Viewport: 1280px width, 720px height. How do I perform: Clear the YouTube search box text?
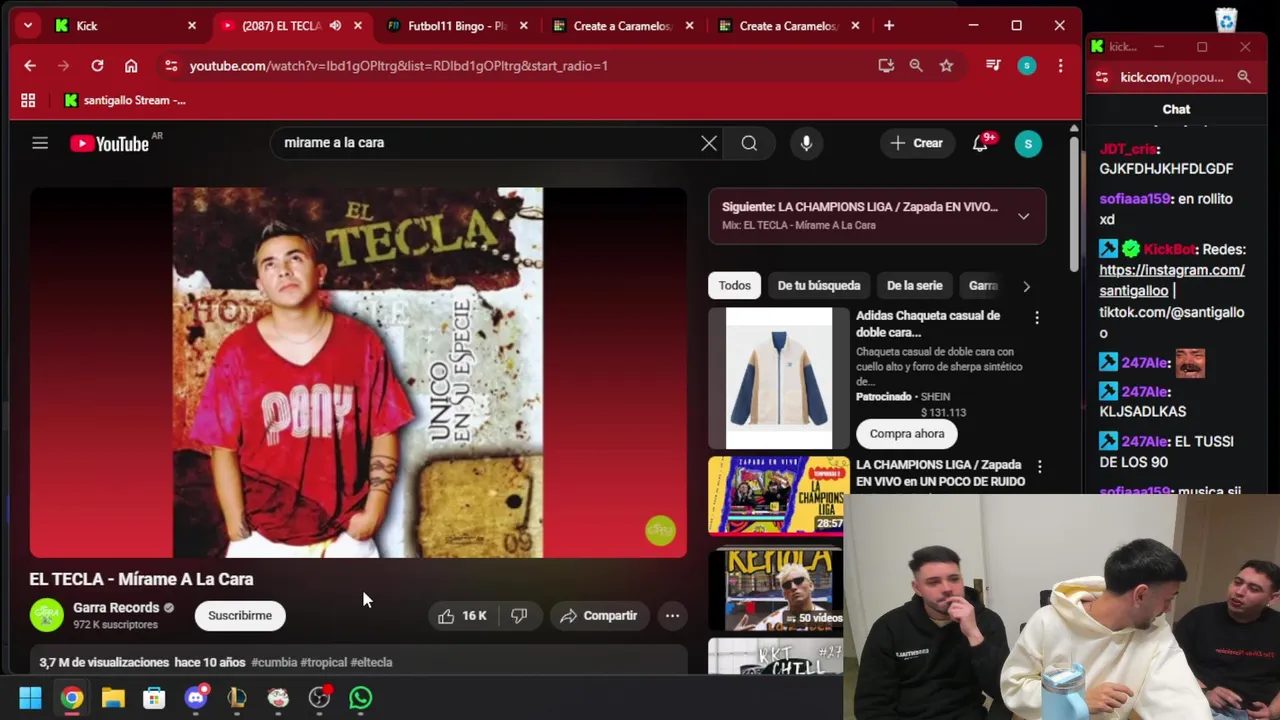[709, 143]
